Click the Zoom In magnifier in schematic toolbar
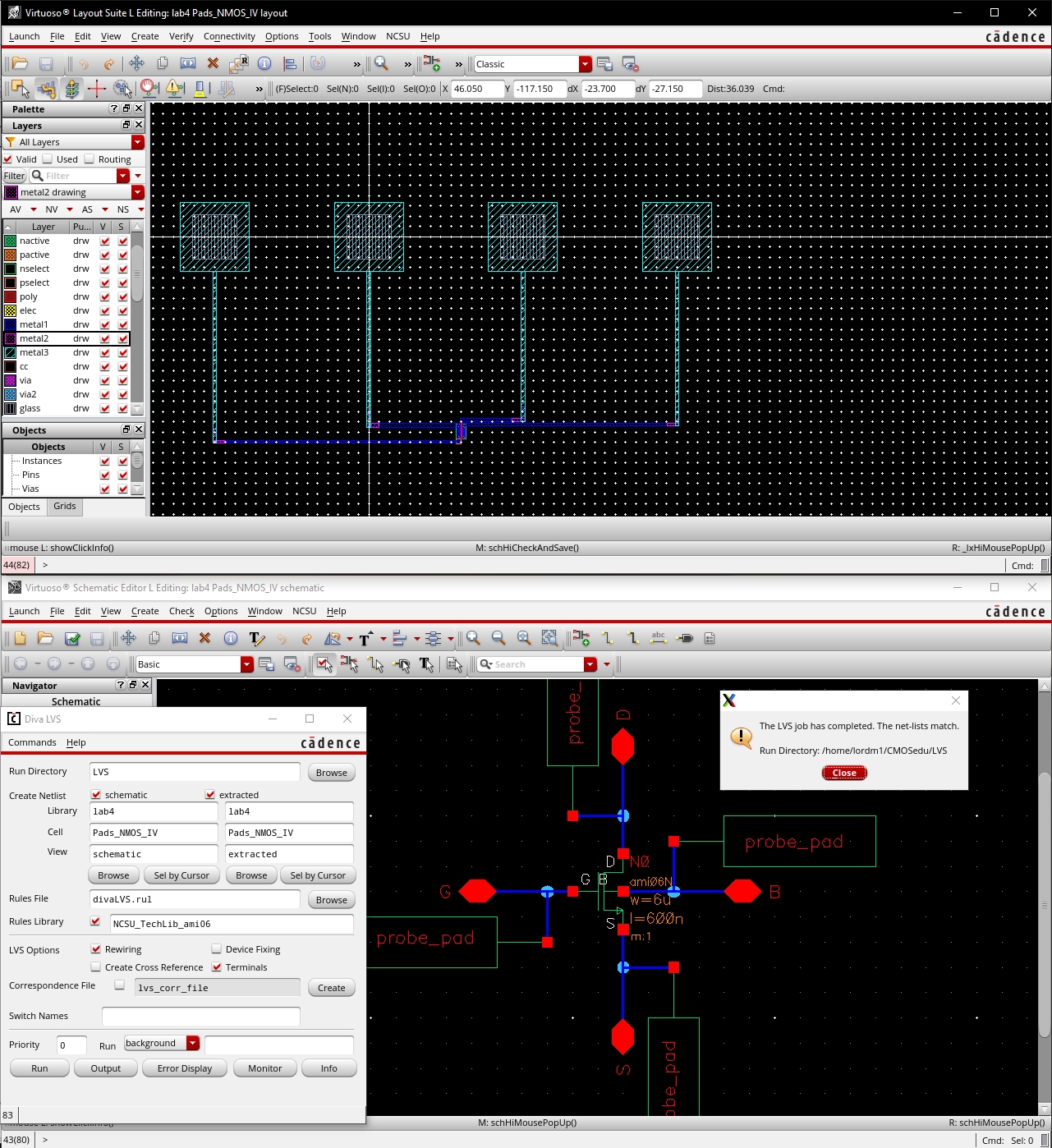 point(473,638)
